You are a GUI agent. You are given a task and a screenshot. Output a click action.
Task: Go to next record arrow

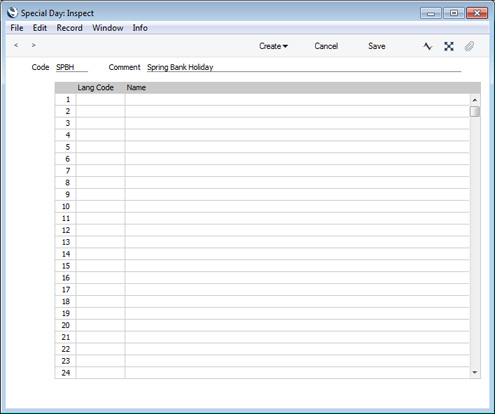[33, 45]
